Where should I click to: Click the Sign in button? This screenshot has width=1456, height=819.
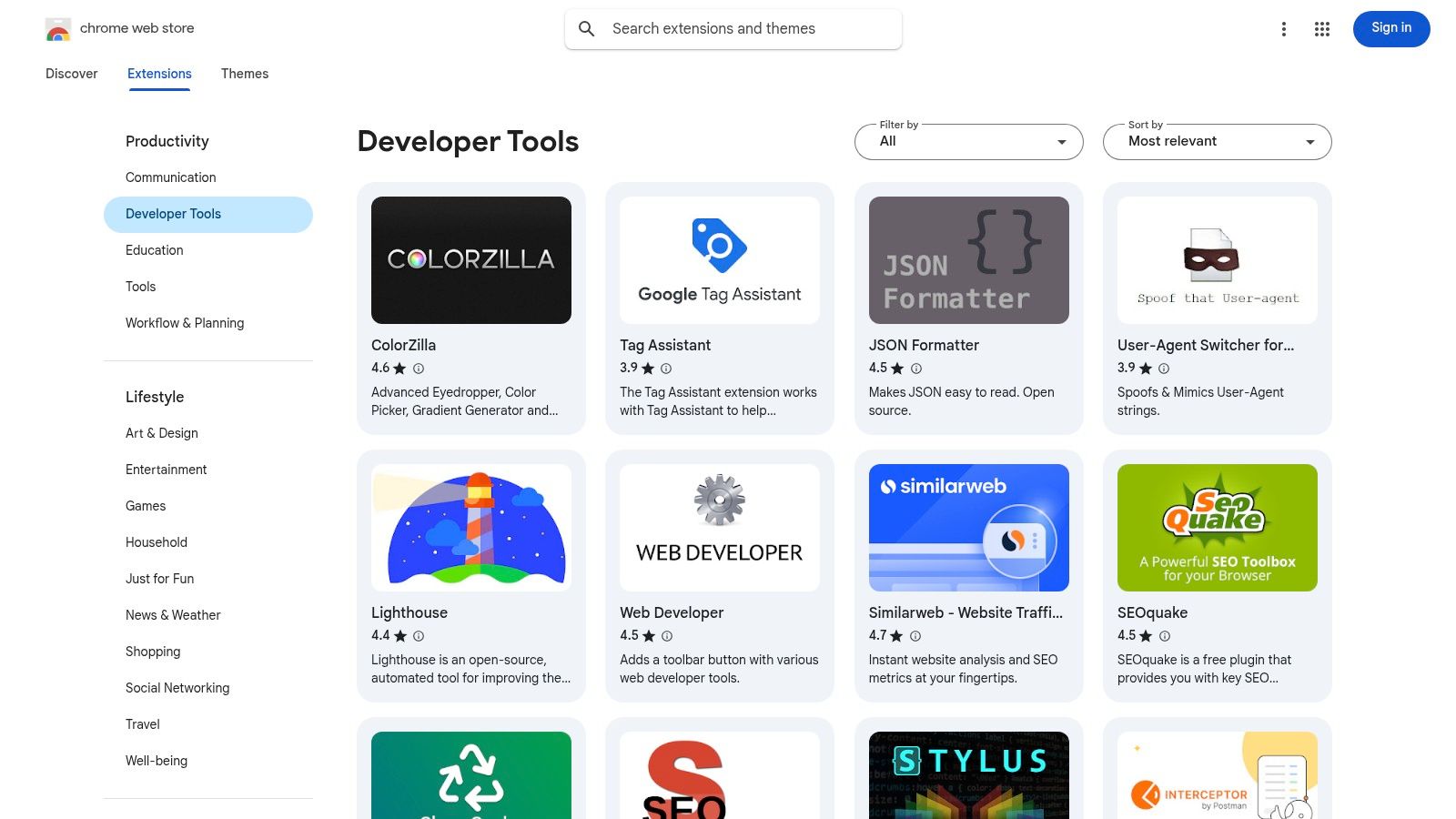tap(1390, 28)
